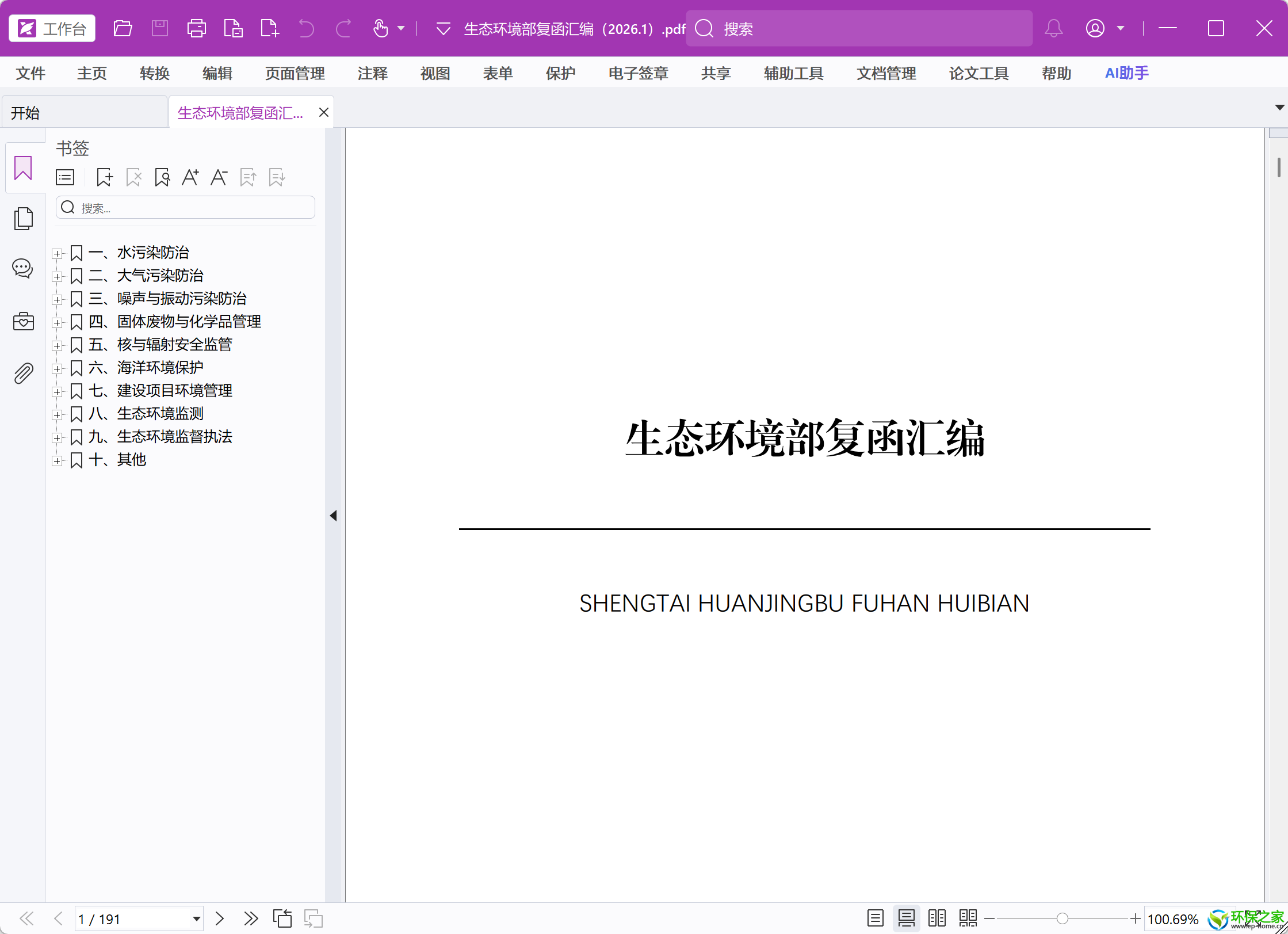
Task: Select the 十、其他 bookmark
Action: 117,460
